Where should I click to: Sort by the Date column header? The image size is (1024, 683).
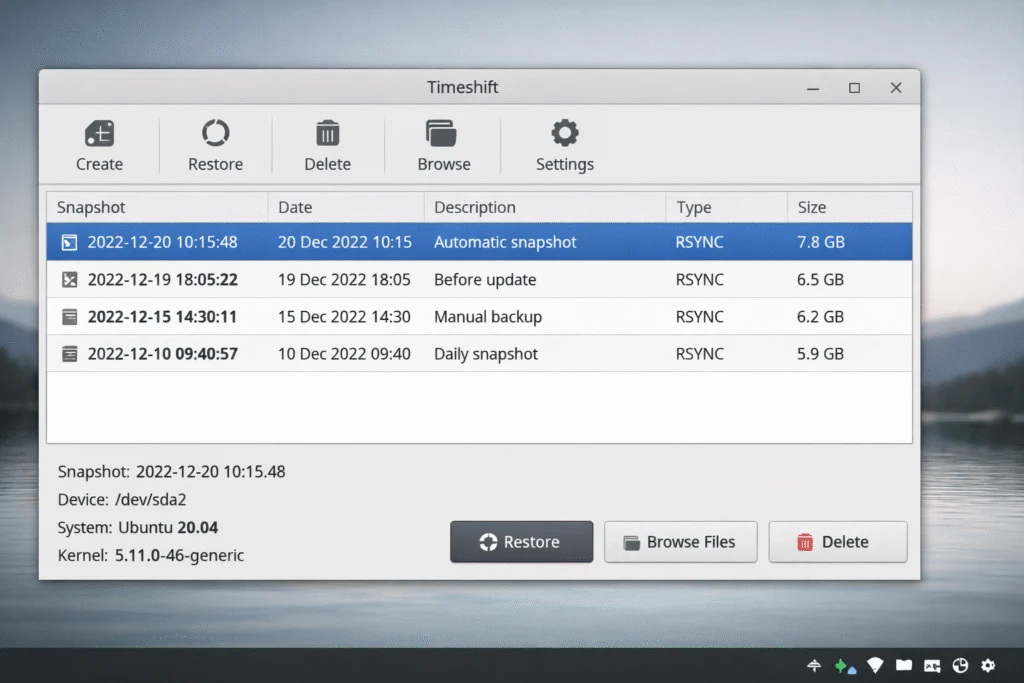pyautogui.click(x=295, y=207)
